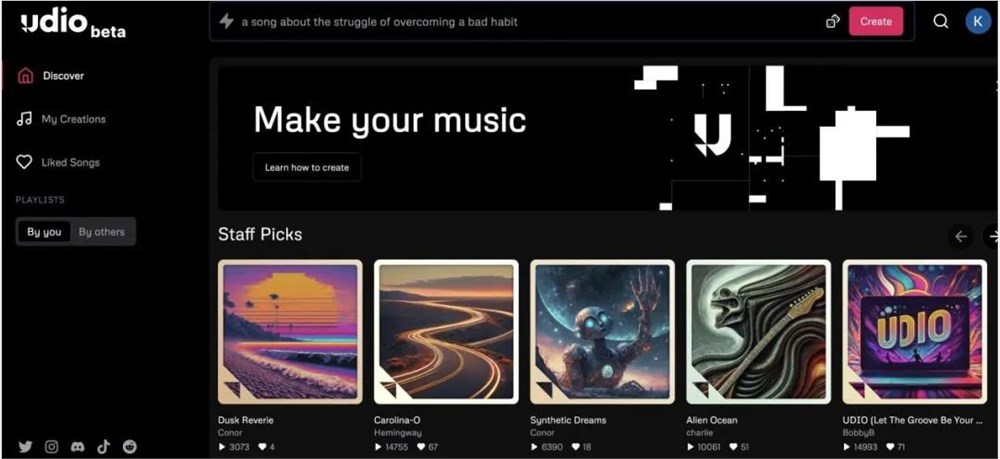Viewport: 1000px width, 459px height.
Task: Click the Learn how to create button
Action: pos(307,168)
